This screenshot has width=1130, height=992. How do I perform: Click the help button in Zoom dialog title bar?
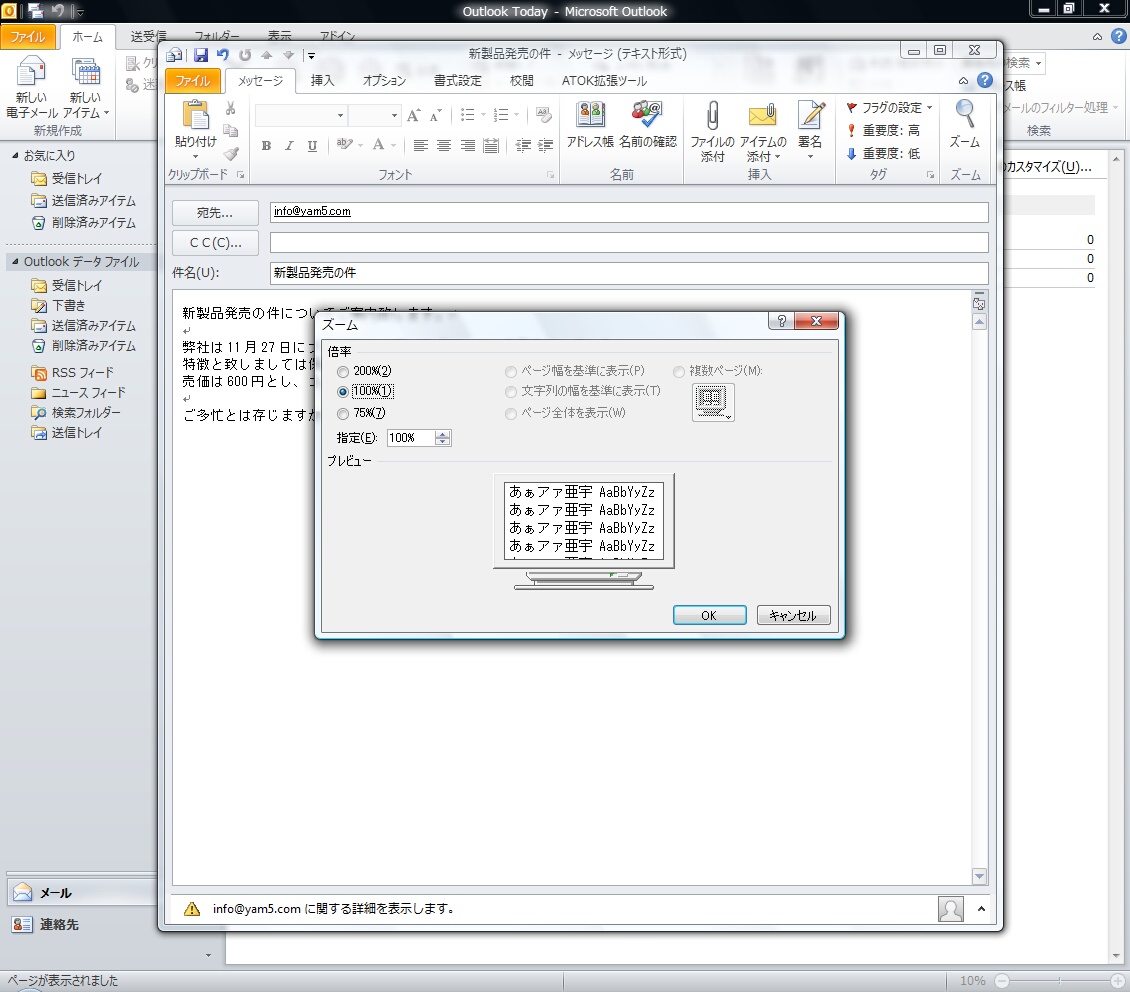781,321
